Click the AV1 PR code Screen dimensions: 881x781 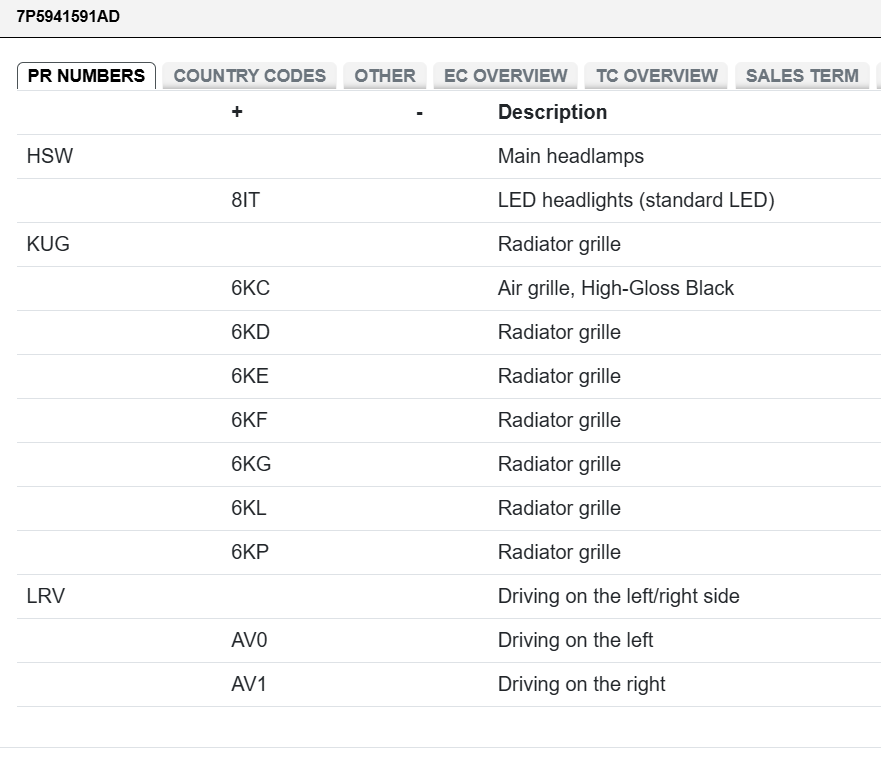pyautogui.click(x=249, y=684)
